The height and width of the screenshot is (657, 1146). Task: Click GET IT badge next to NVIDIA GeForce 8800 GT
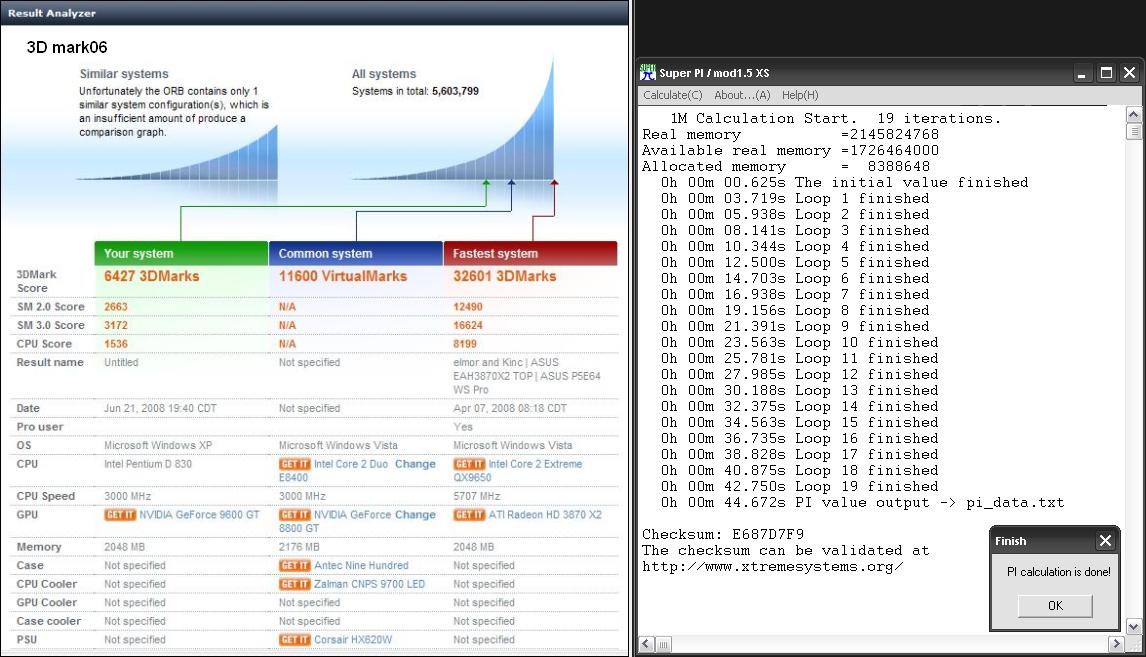point(295,514)
